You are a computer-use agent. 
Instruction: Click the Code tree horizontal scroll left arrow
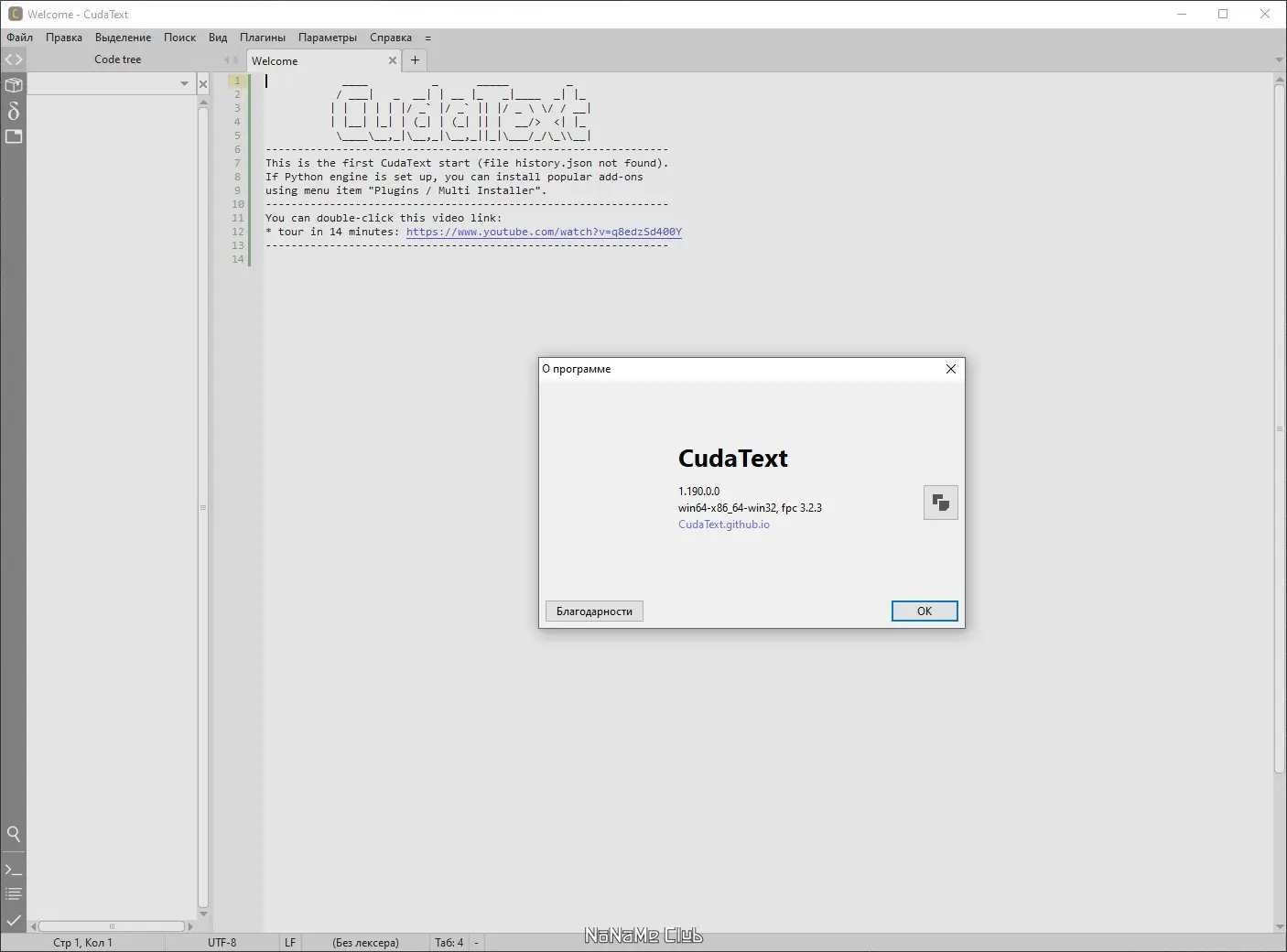pos(34,926)
